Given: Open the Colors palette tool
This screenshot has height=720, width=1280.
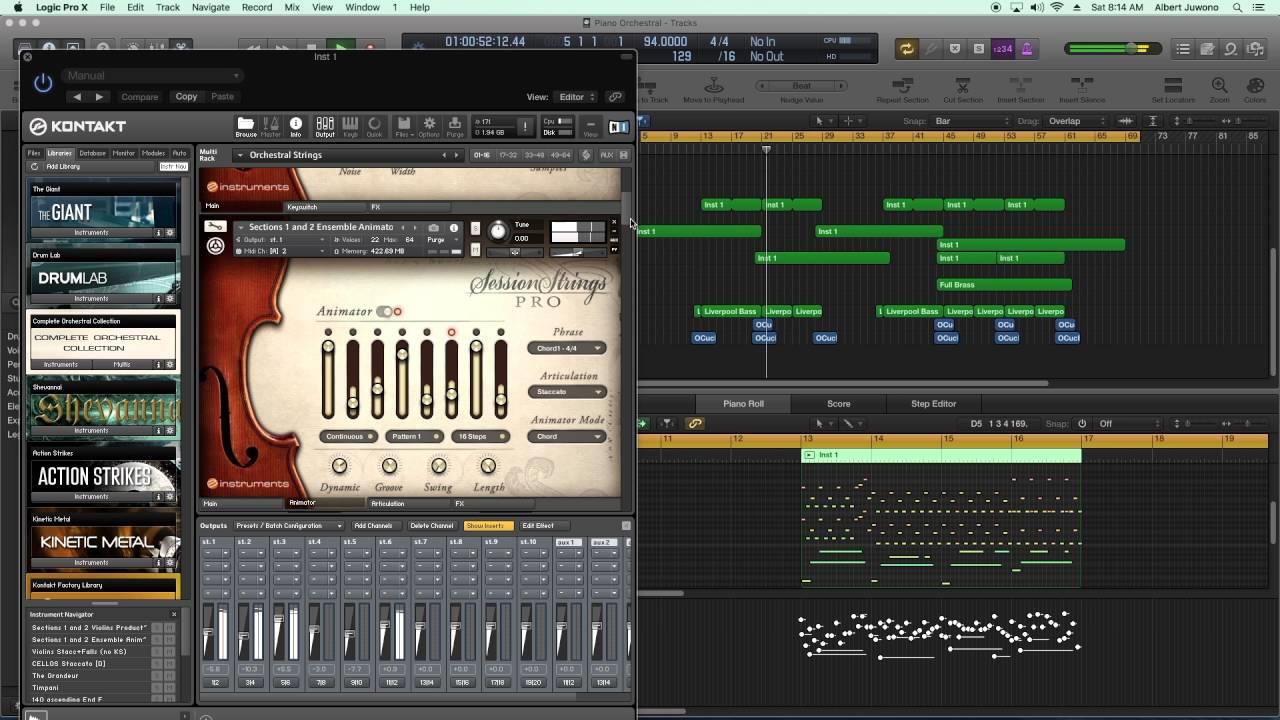Looking at the screenshot, I should coord(1254,88).
